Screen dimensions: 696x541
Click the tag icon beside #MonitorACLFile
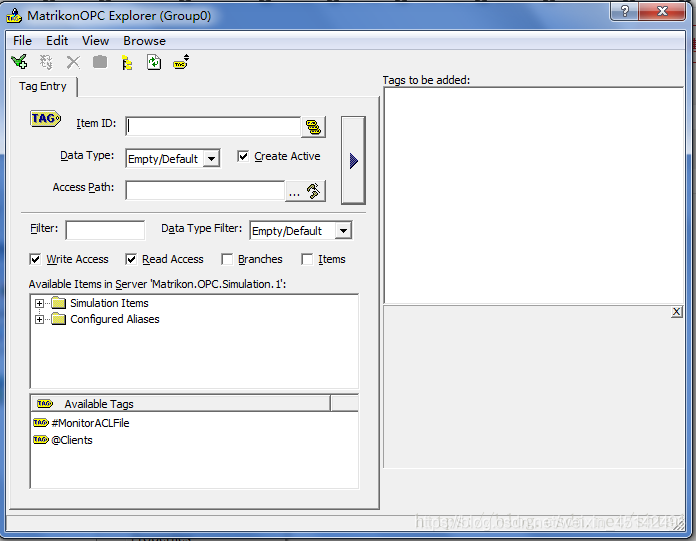41,423
